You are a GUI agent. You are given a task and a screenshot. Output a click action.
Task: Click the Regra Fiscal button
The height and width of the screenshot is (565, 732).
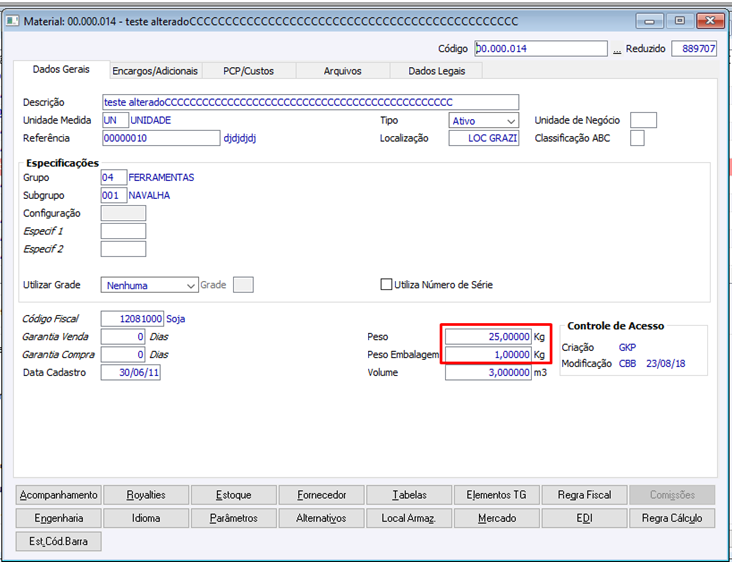coord(584,495)
